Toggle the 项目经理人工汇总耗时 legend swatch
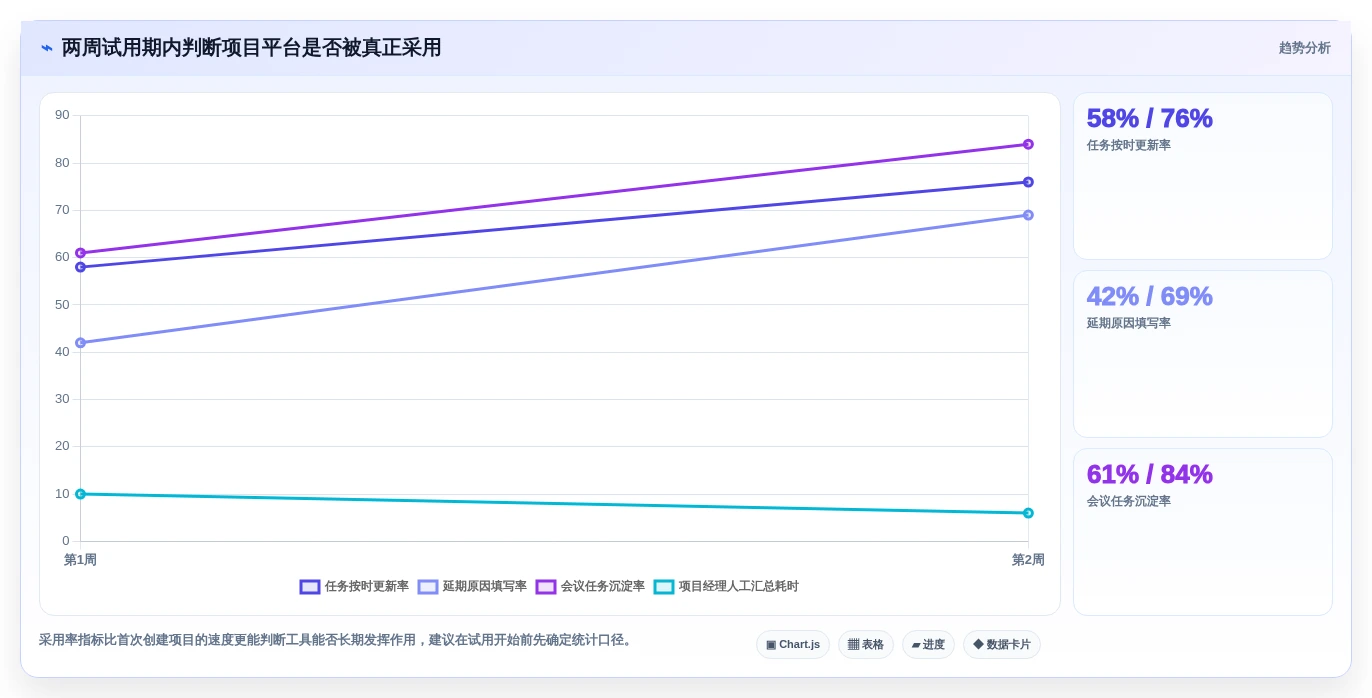The height and width of the screenshot is (698, 1372). tap(664, 587)
